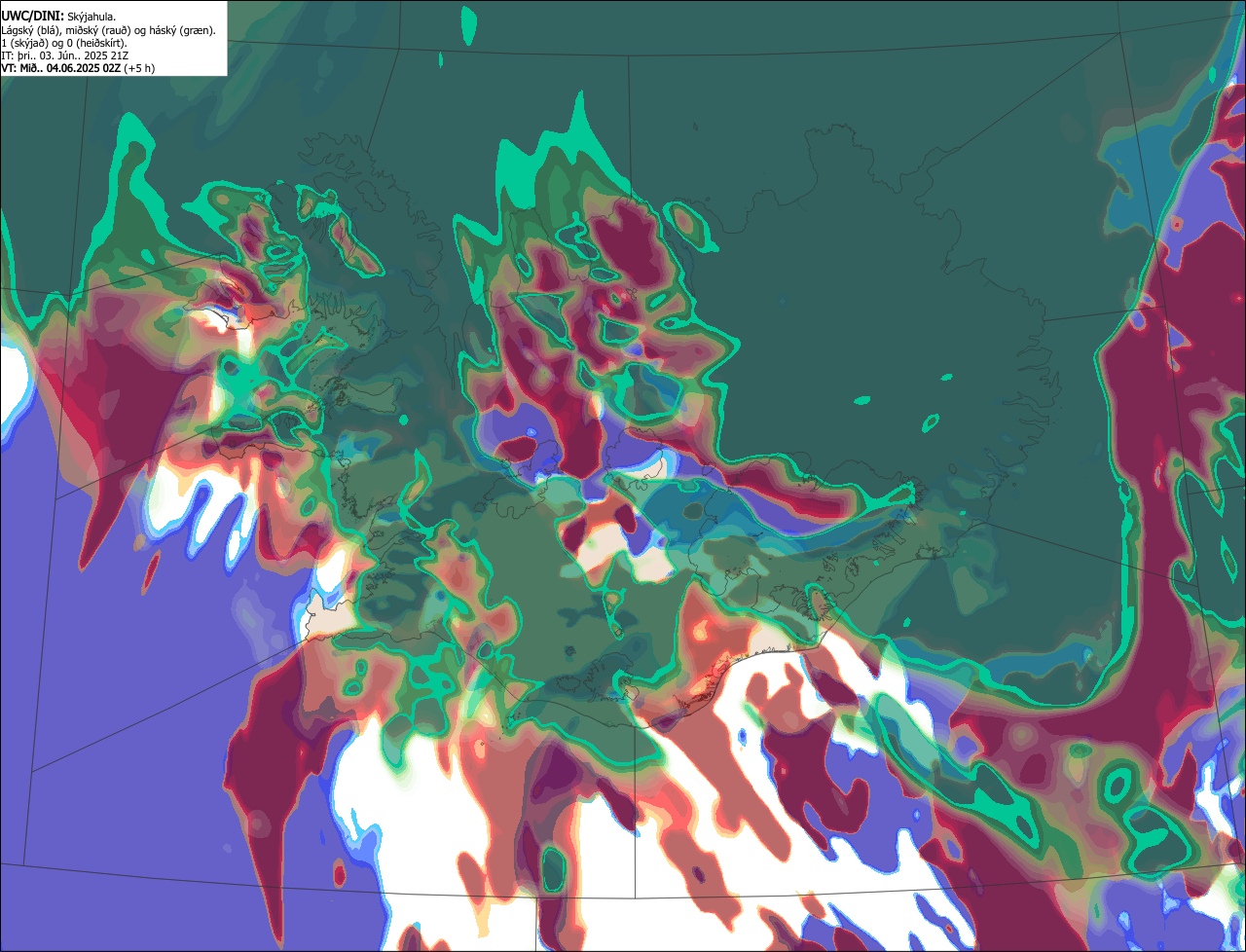Click the 'IT: þri.. 03. Jún.. 2025 21Z' line

coord(65,55)
